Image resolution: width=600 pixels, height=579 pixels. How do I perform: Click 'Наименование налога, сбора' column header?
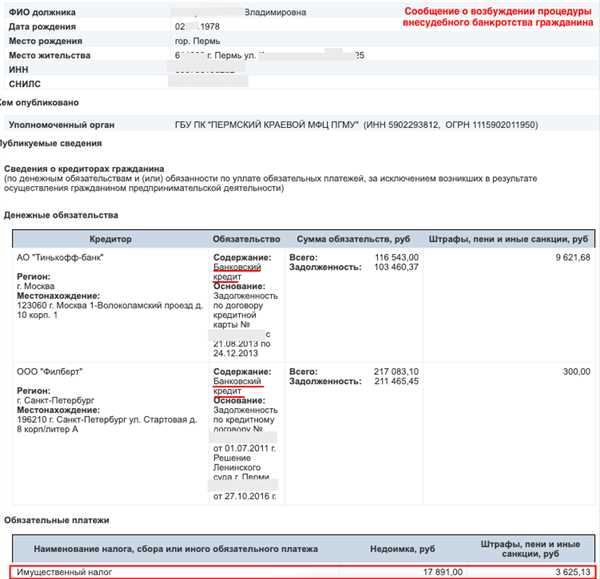coord(176,549)
